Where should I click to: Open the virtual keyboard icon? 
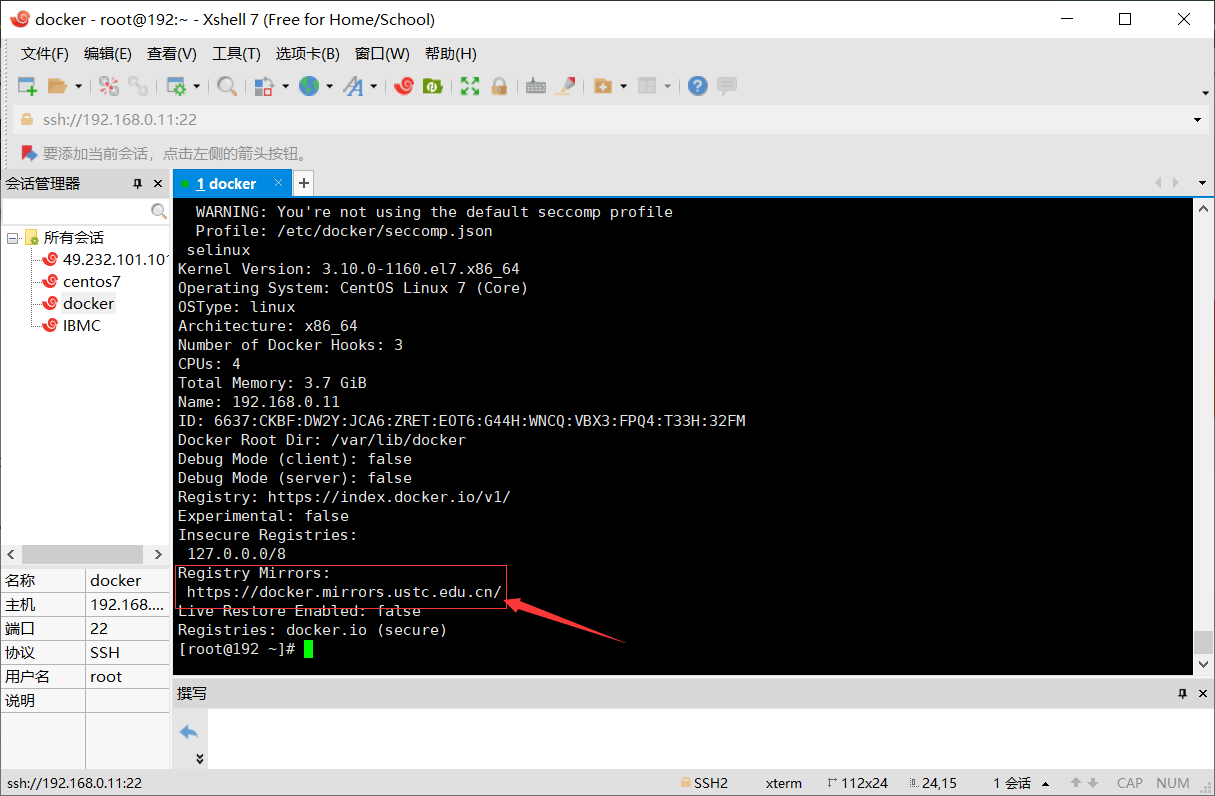tap(536, 86)
